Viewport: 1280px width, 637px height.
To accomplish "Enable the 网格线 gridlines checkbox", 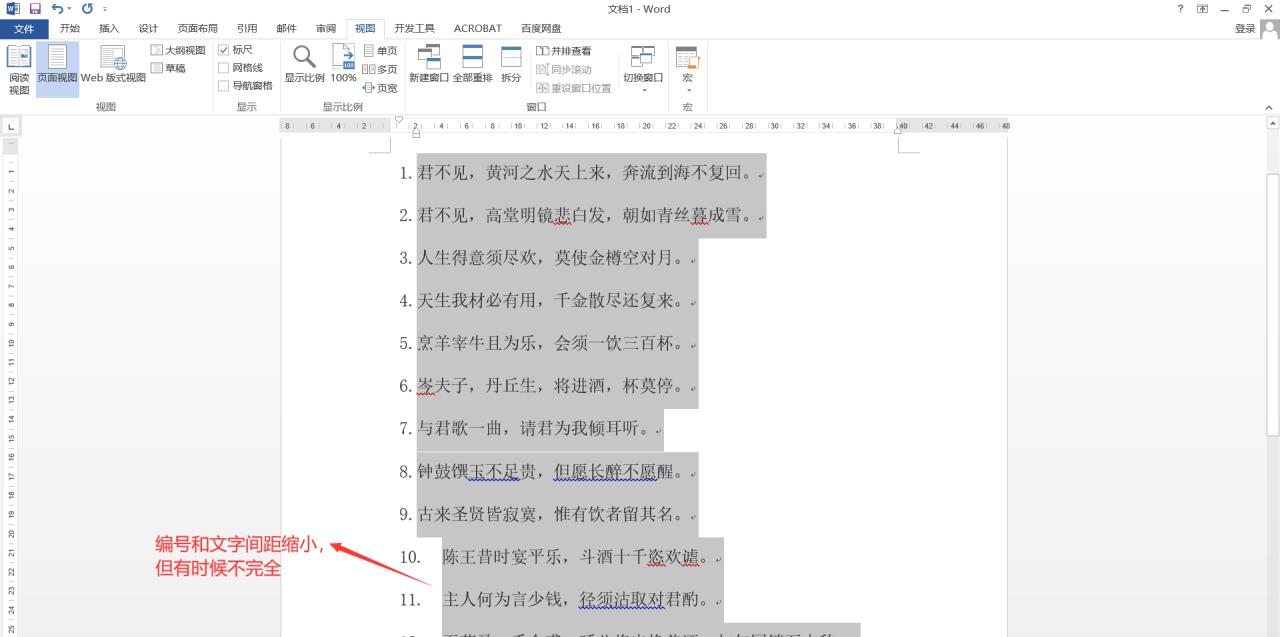I will point(224,68).
